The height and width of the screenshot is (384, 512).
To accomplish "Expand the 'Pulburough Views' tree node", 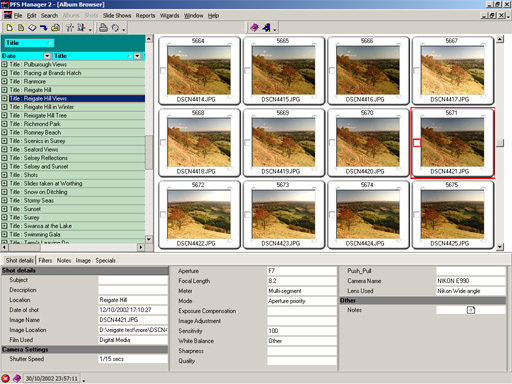I will pyautogui.click(x=4, y=64).
